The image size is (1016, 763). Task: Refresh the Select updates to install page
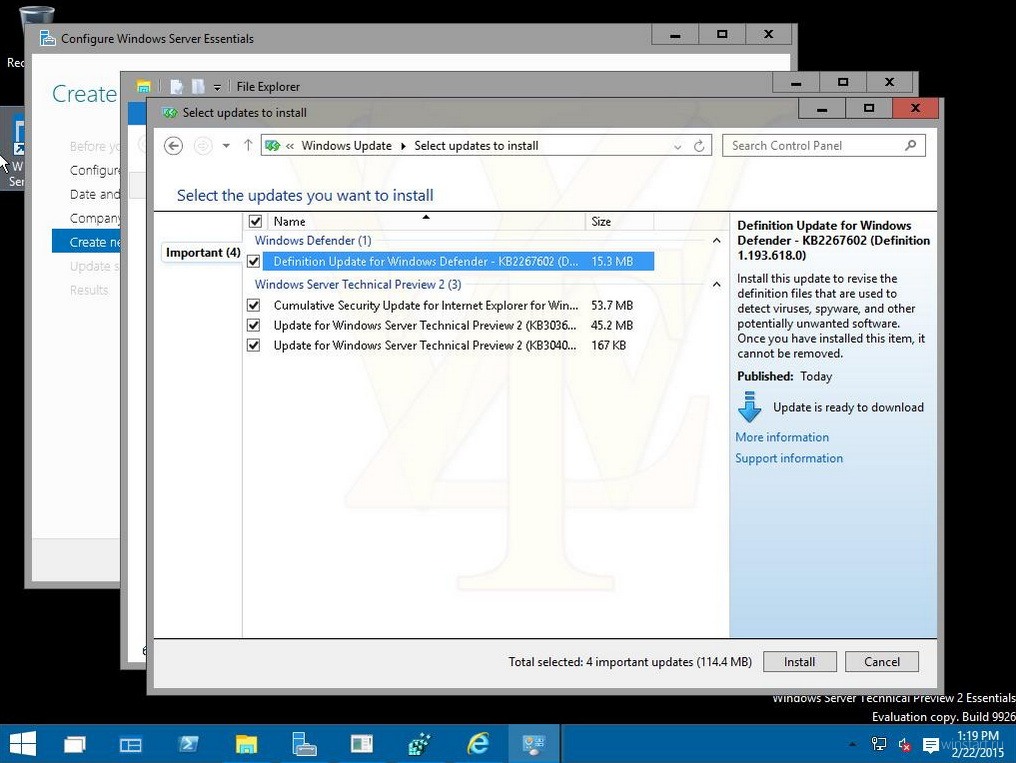point(699,146)
